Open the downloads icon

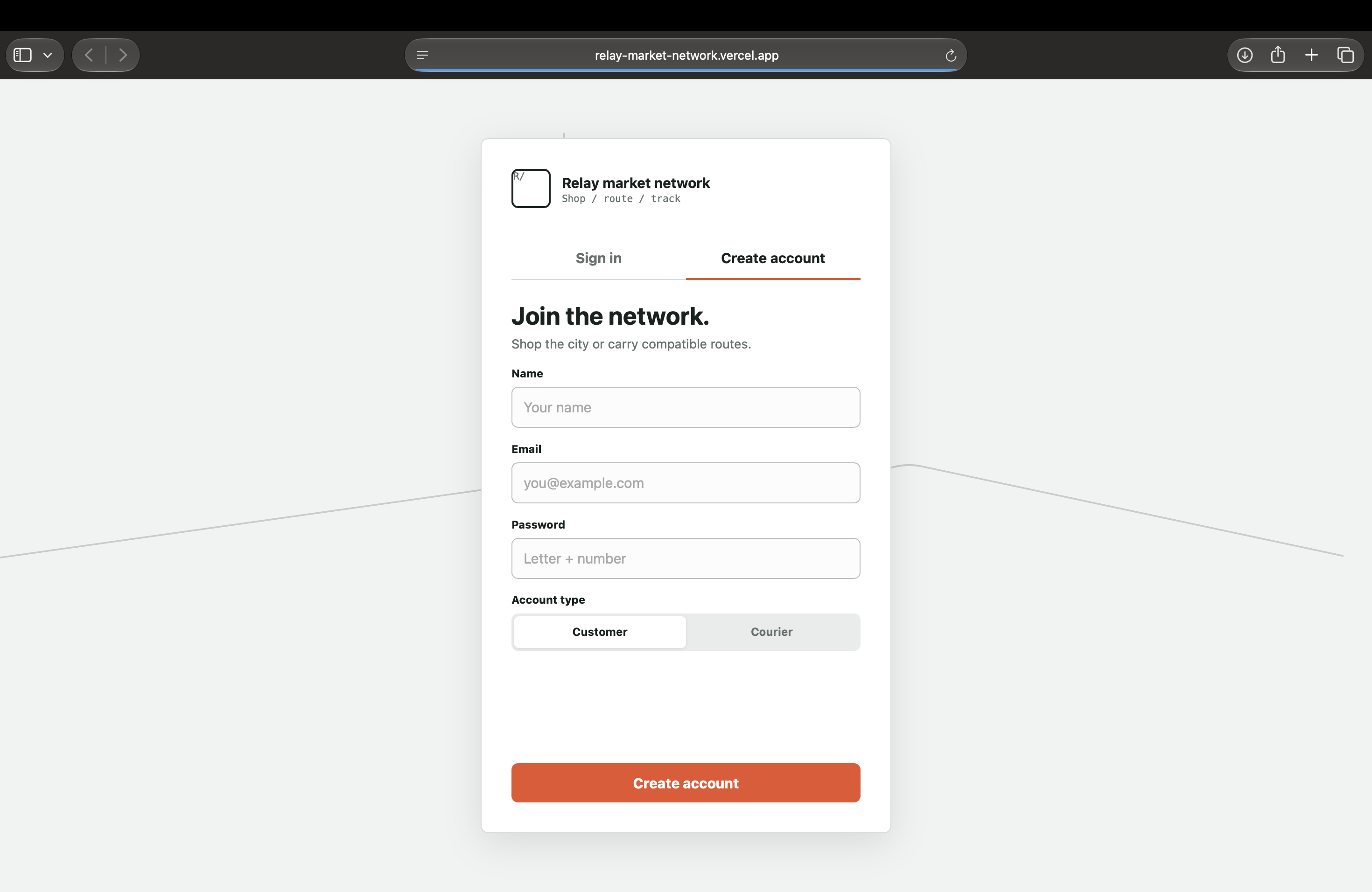tap(1245, 56)
